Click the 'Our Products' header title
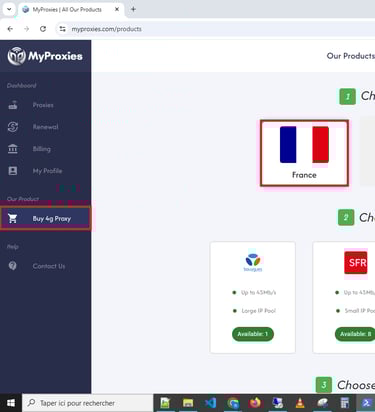 coord(351,56)
